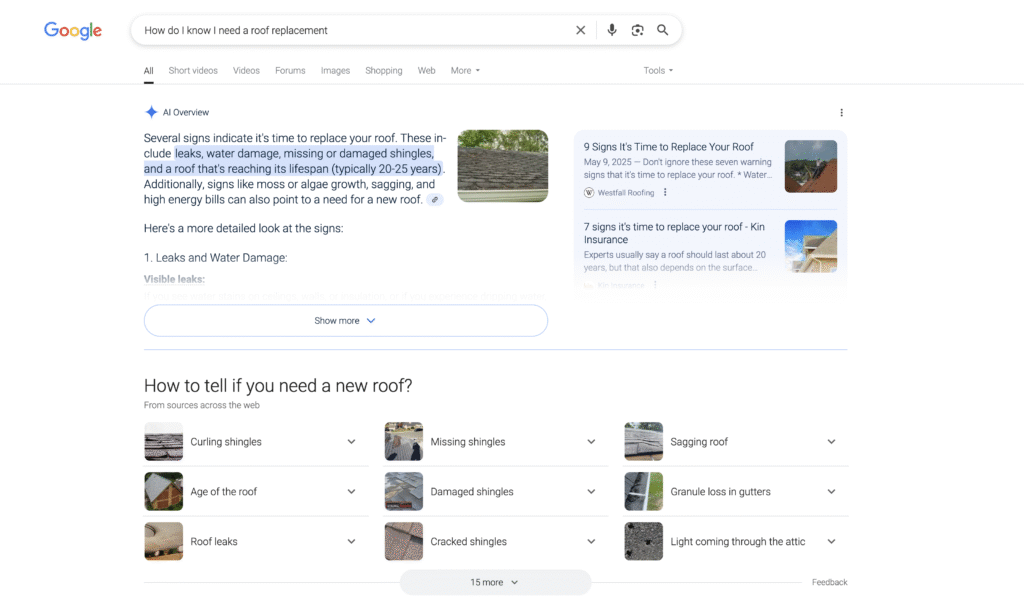The height and width of the screenshot is (604, 1024).
Task: Click '1. Leaks and Water Damage:' text
Action: point(216,258)
